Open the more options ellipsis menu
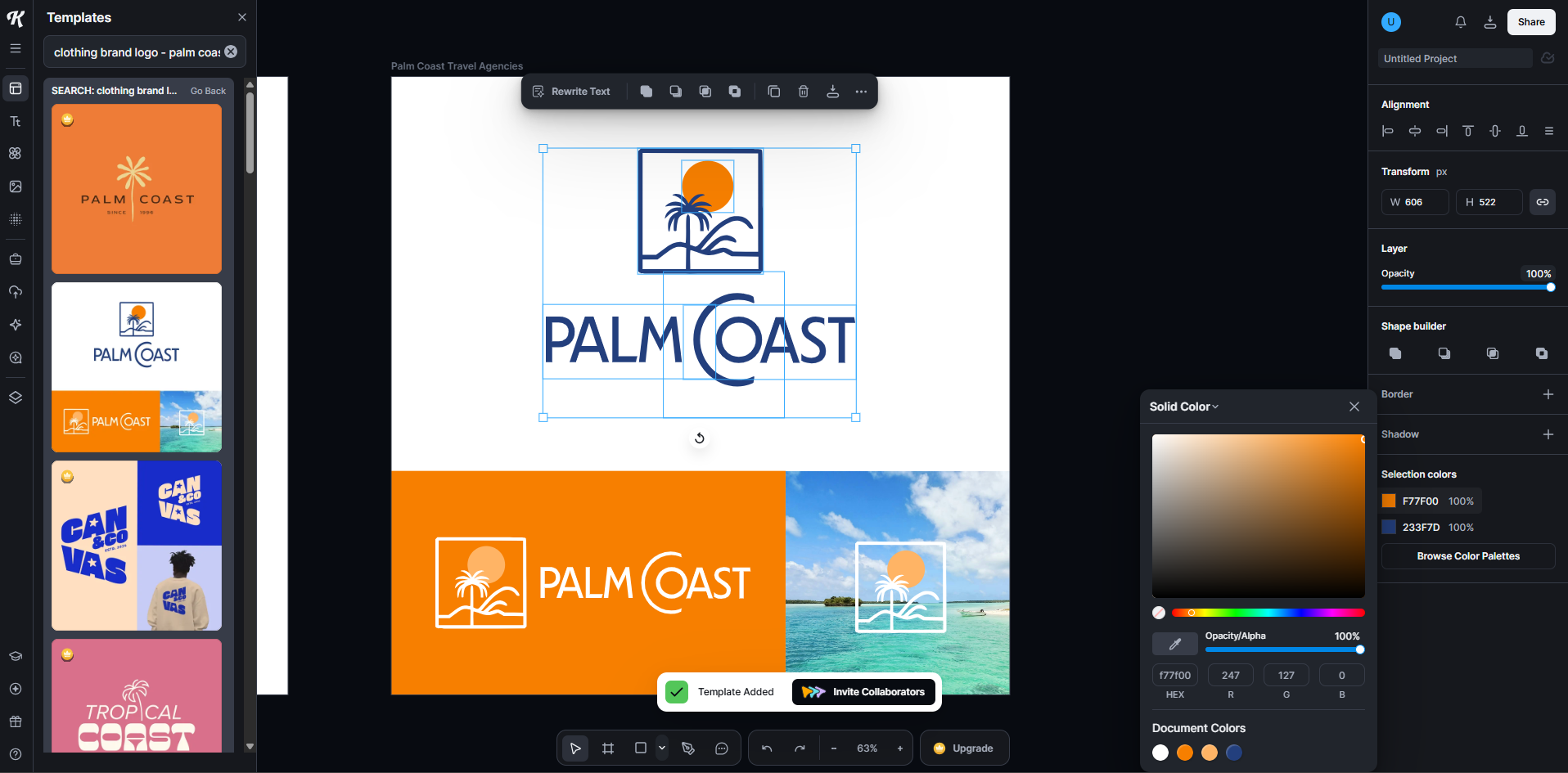The width and height of the screenshot is (1568, 773). pyautogui.click(x=861, y=92)
